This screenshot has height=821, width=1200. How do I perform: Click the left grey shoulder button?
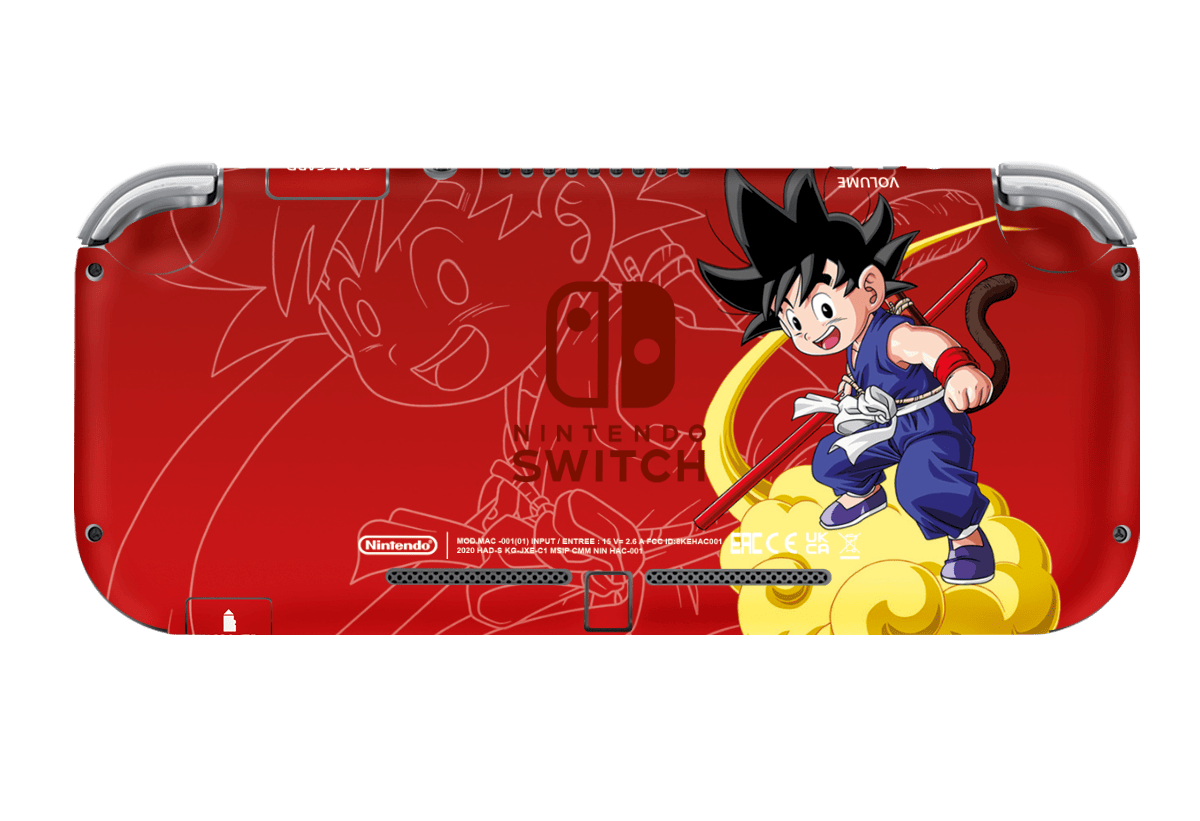tap(150, 202)
